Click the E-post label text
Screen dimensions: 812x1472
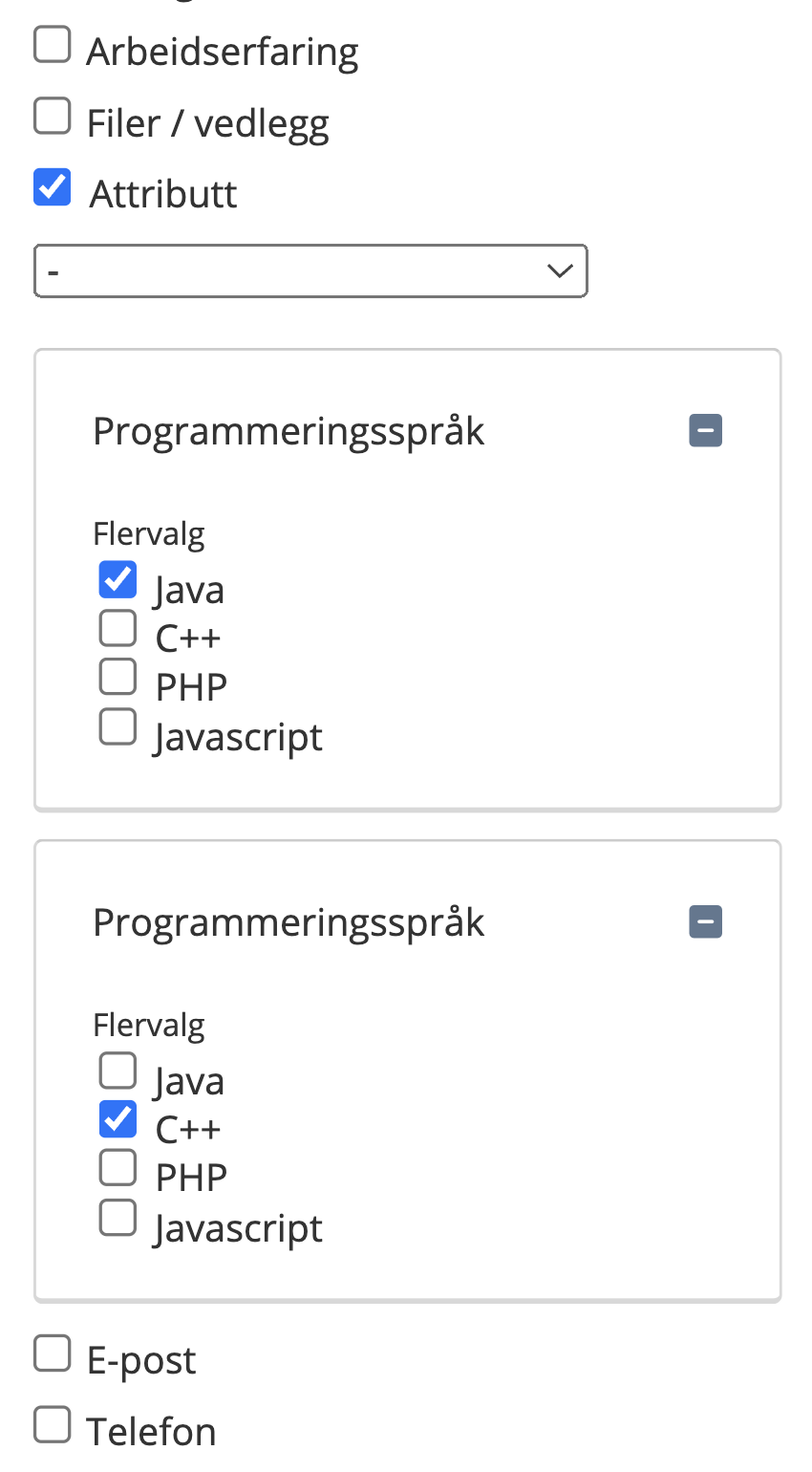141,1361
